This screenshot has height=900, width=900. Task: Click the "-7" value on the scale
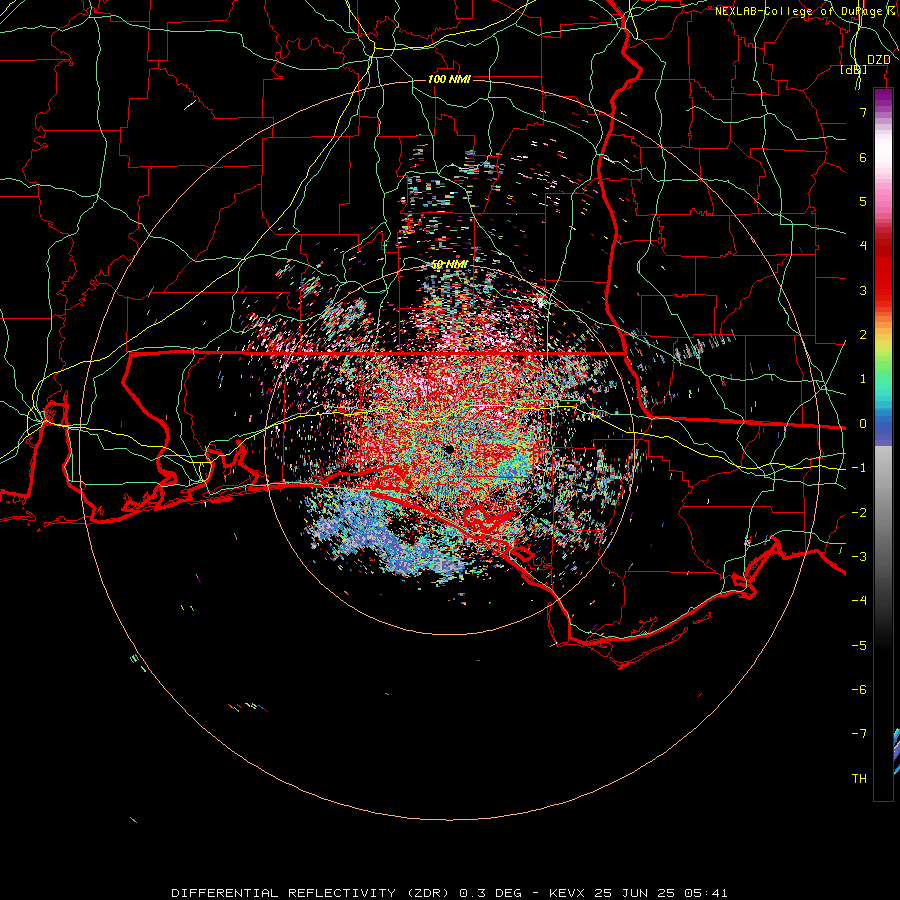pyautogui.click(x=859, y=734)
